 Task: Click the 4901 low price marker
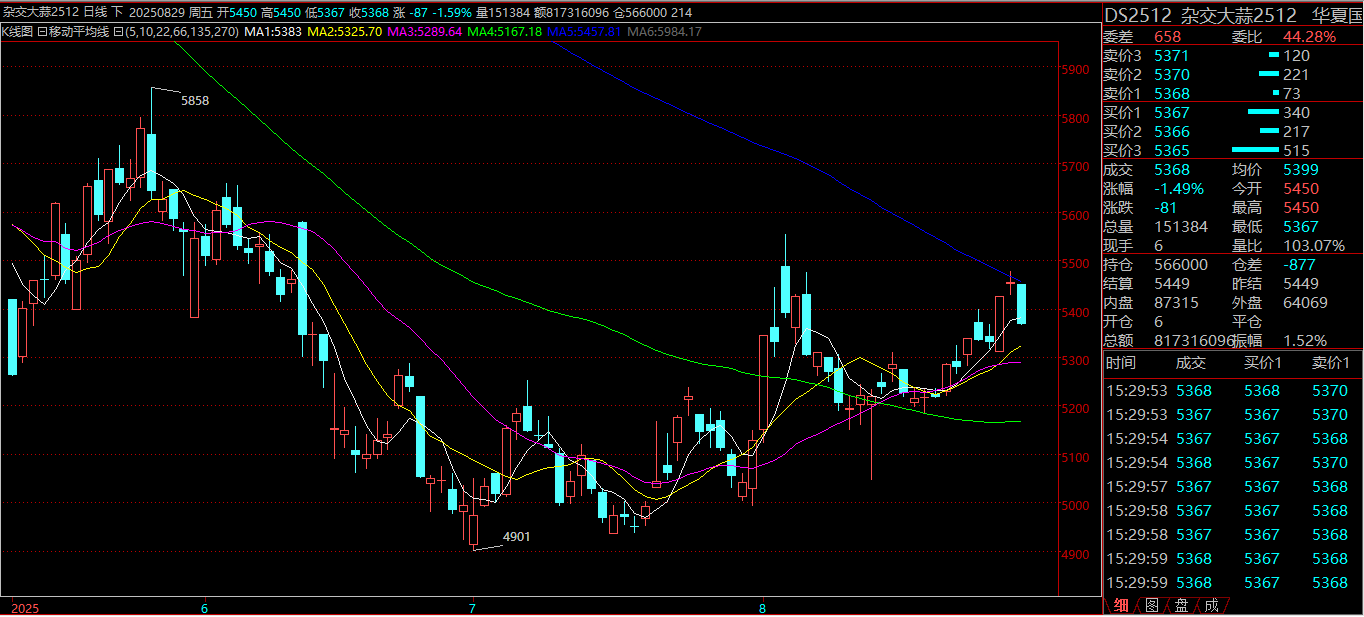pos(516,537)
